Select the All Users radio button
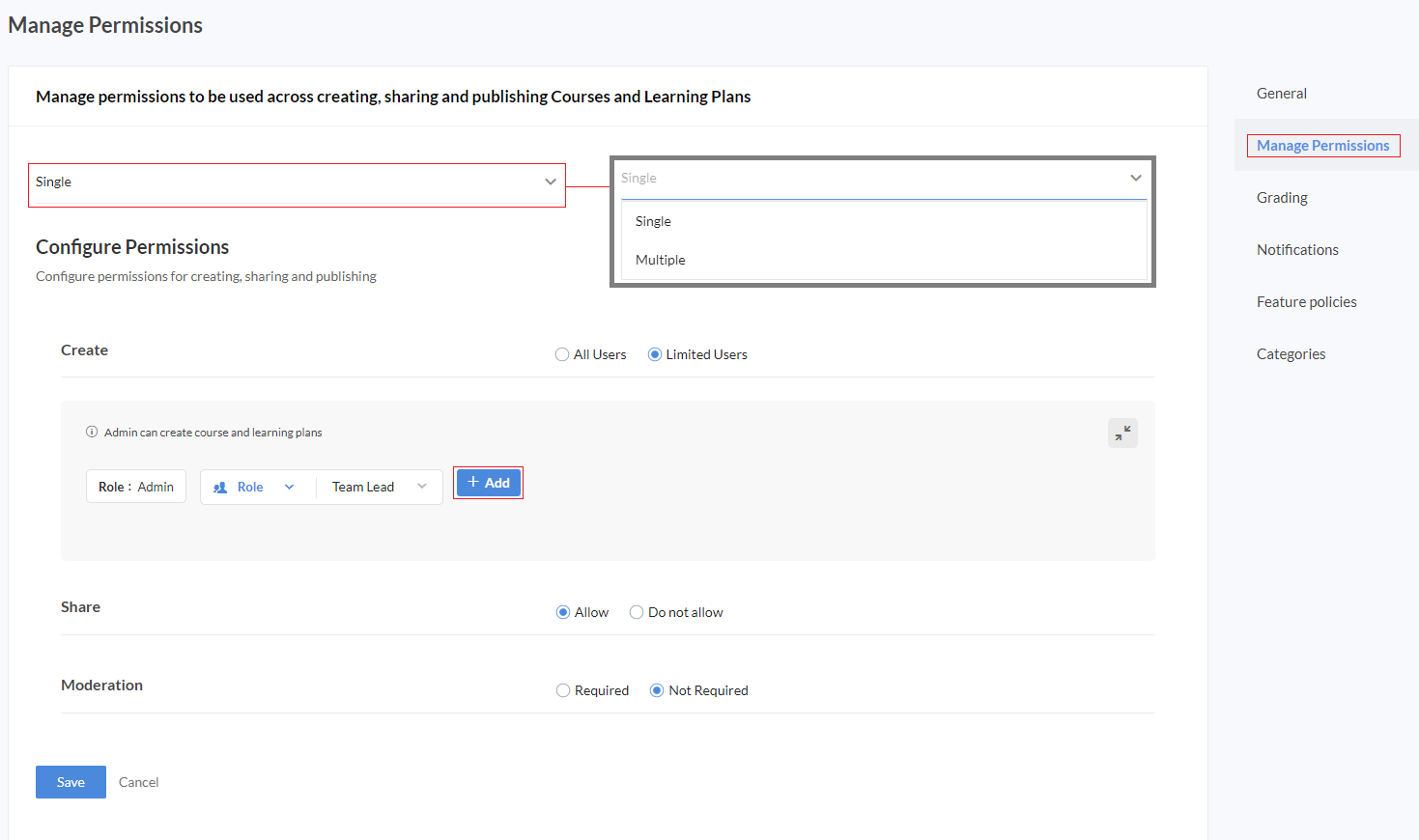Image resolution: width=1419 pixels, height=840 pixels. [562, 354]
